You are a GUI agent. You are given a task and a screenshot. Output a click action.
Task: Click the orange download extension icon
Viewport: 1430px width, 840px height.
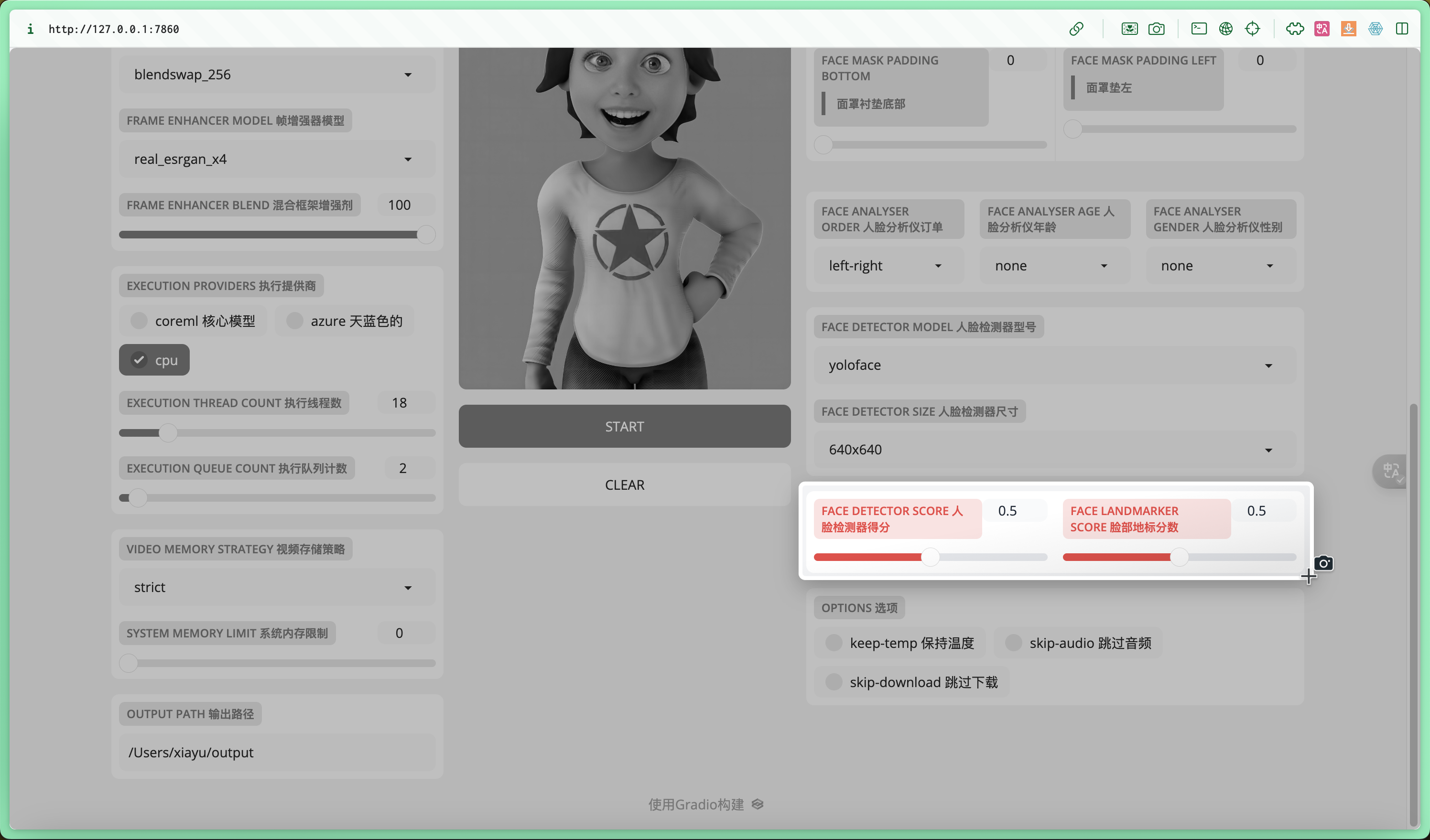pos(1348,29)
